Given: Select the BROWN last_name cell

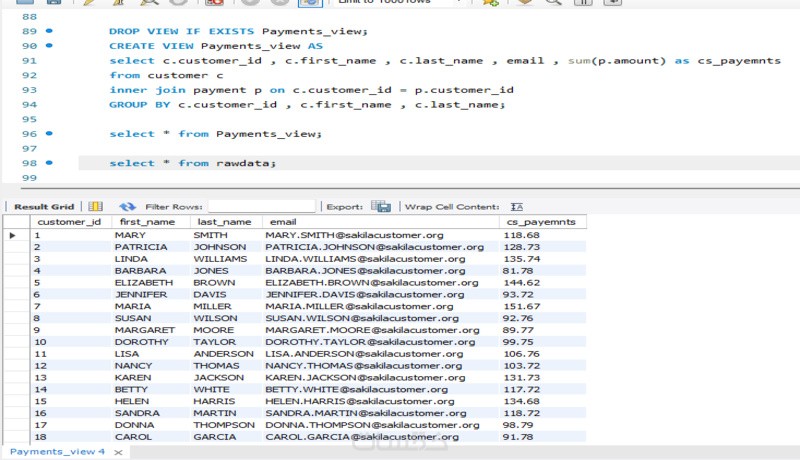Looking at the screenshot, I should click(x=227, y=283).
